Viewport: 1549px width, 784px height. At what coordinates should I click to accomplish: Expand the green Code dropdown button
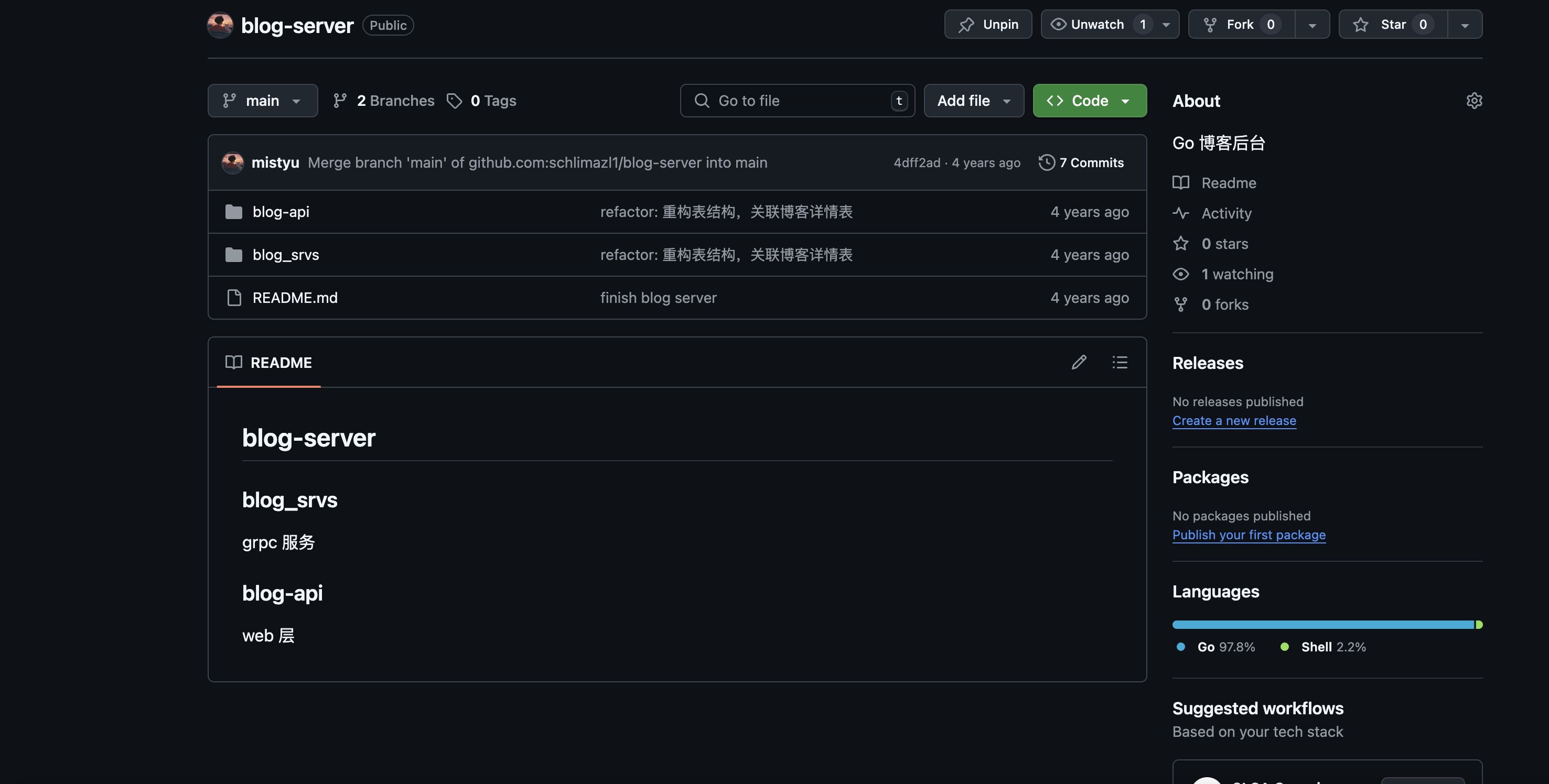[1090, 100]
